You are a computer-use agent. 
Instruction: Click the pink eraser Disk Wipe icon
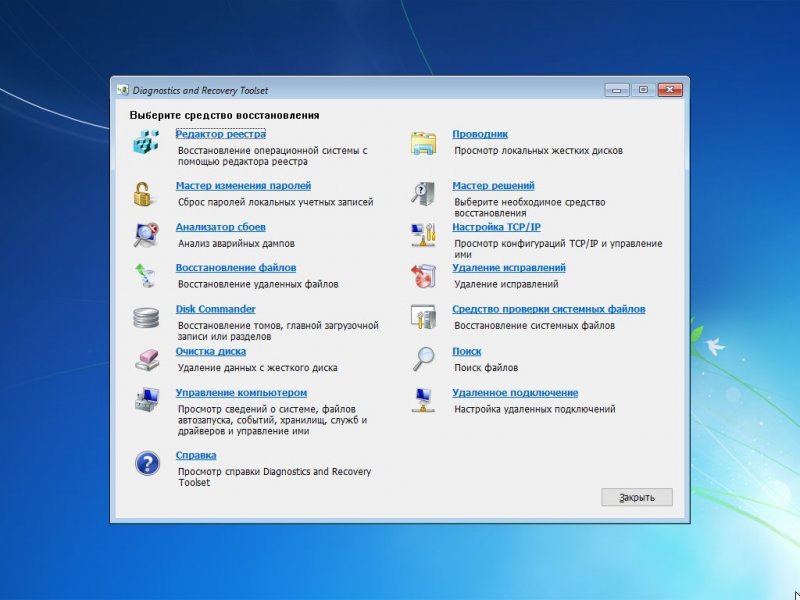147,360
